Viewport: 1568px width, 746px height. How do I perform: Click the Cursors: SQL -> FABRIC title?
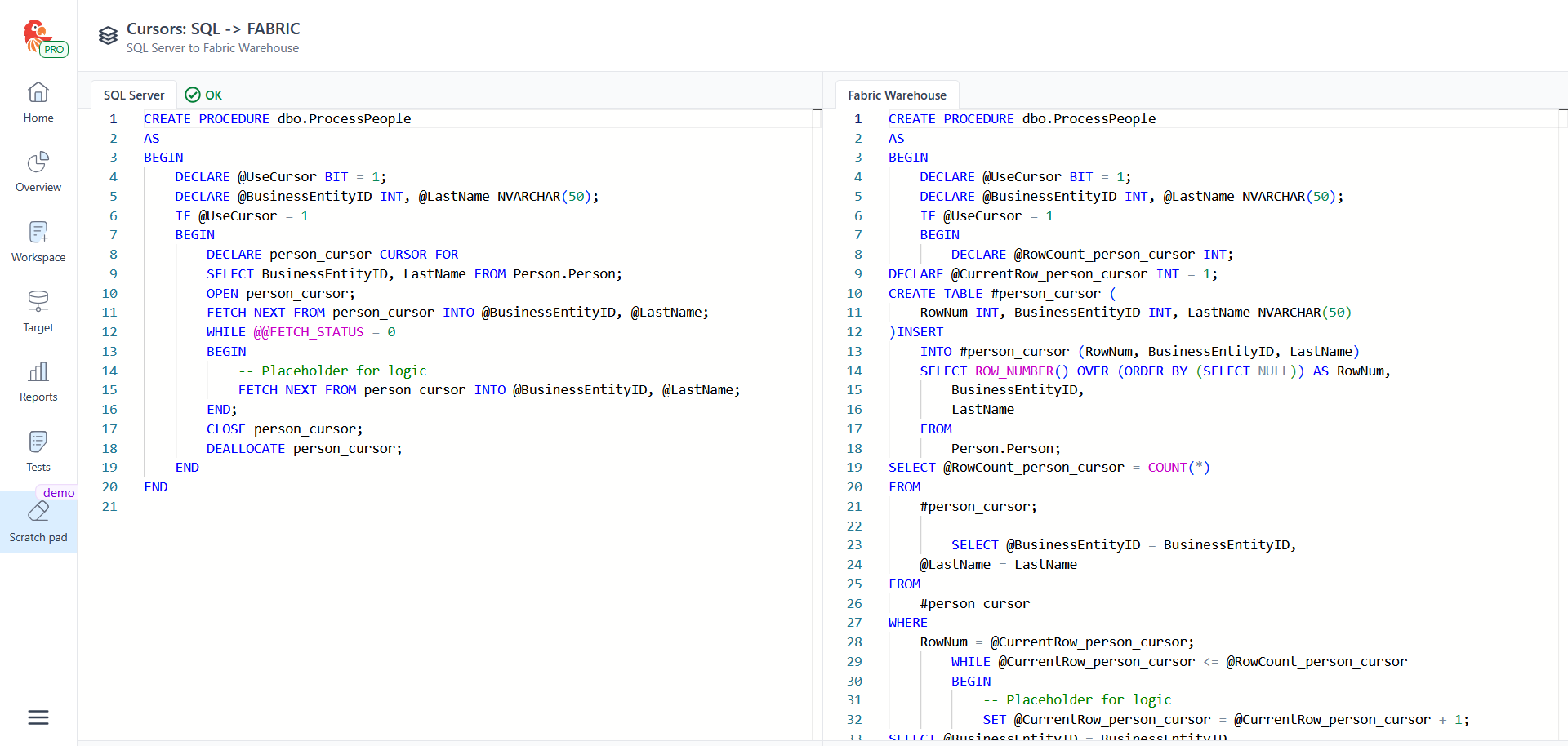(213, 29)
